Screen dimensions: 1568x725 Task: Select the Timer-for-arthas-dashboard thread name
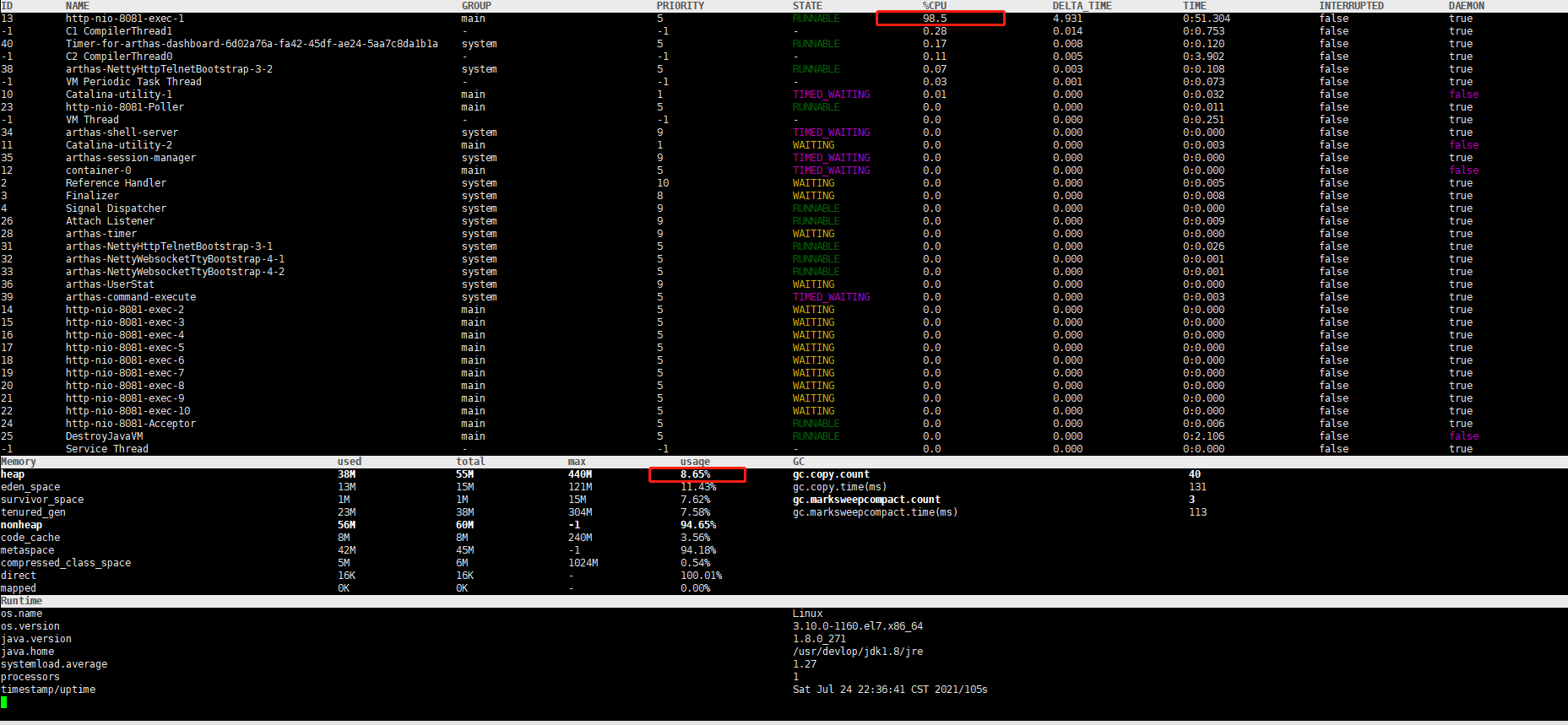click(x=252, y=44)
